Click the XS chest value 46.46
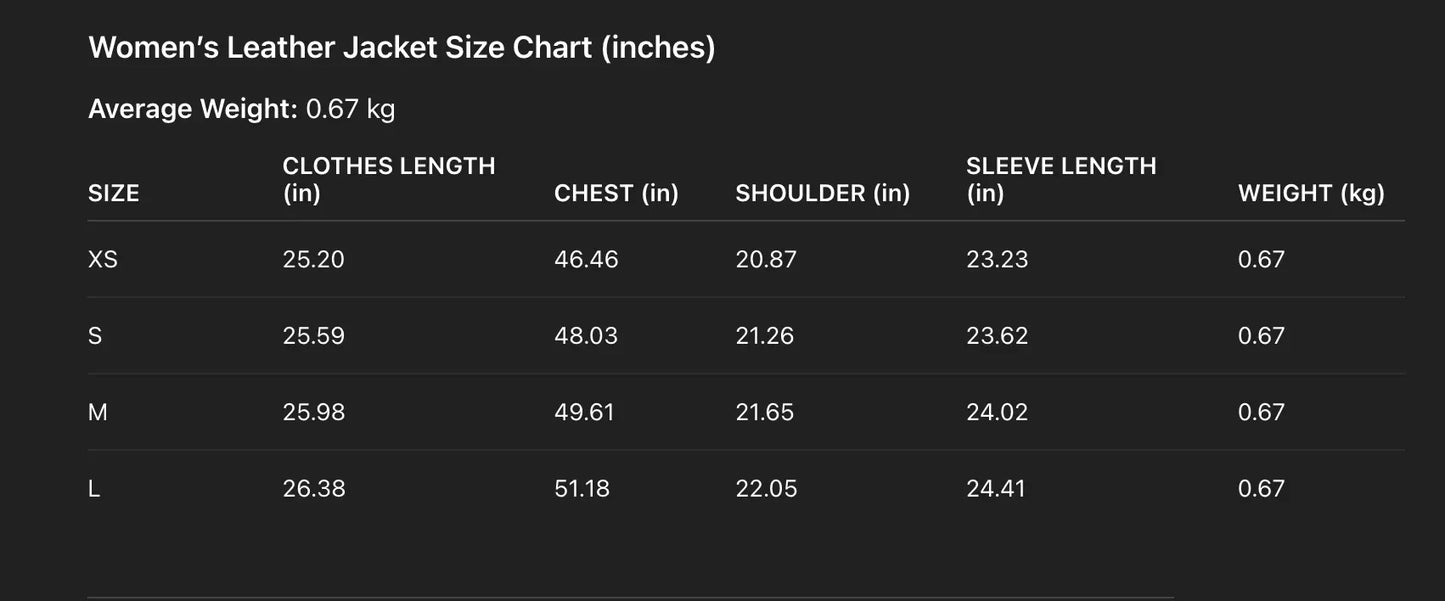This screenshot has height=601, width=1445. tap(586, 259)
